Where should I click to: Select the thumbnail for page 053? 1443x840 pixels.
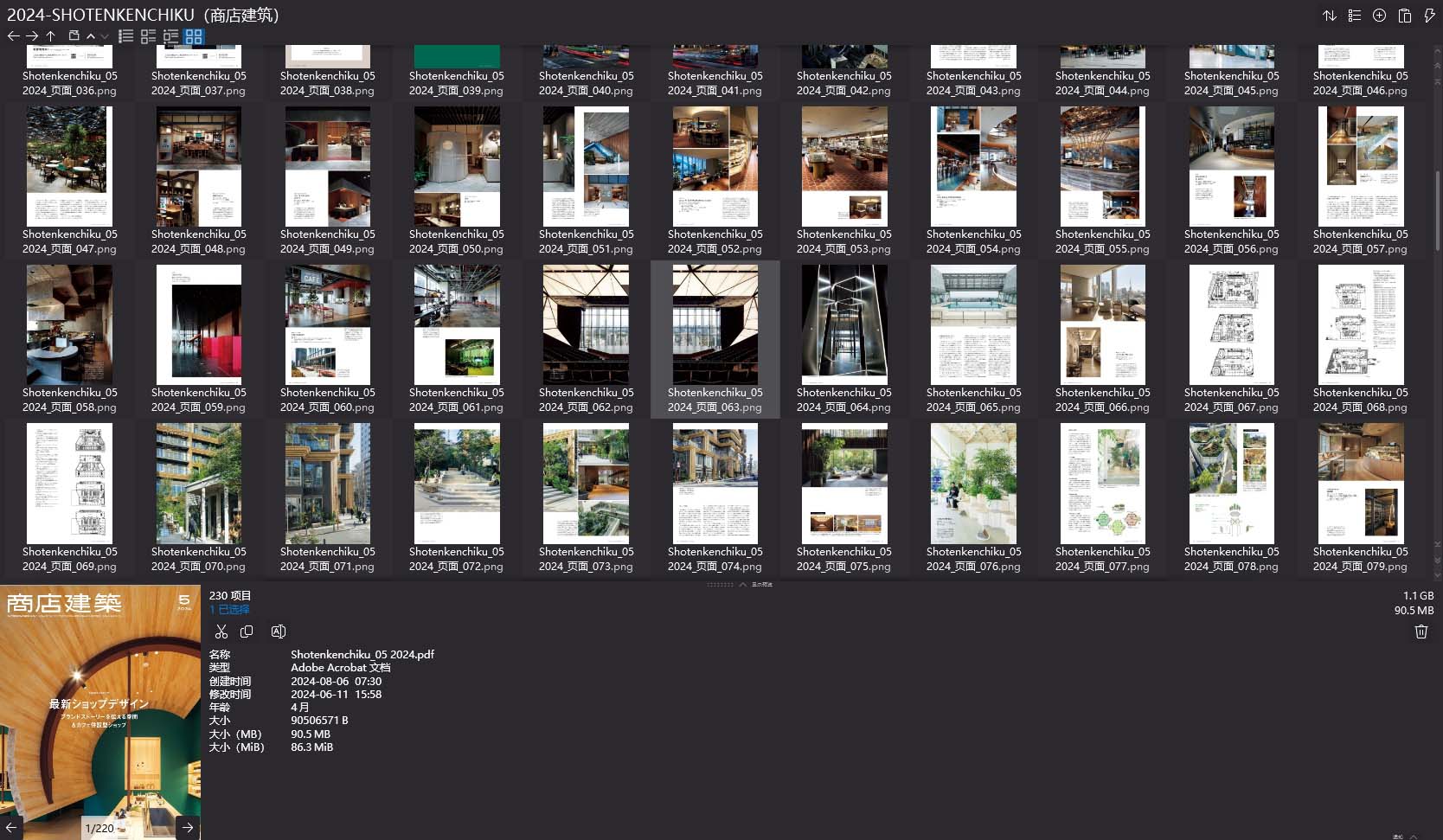pos(844,166)
